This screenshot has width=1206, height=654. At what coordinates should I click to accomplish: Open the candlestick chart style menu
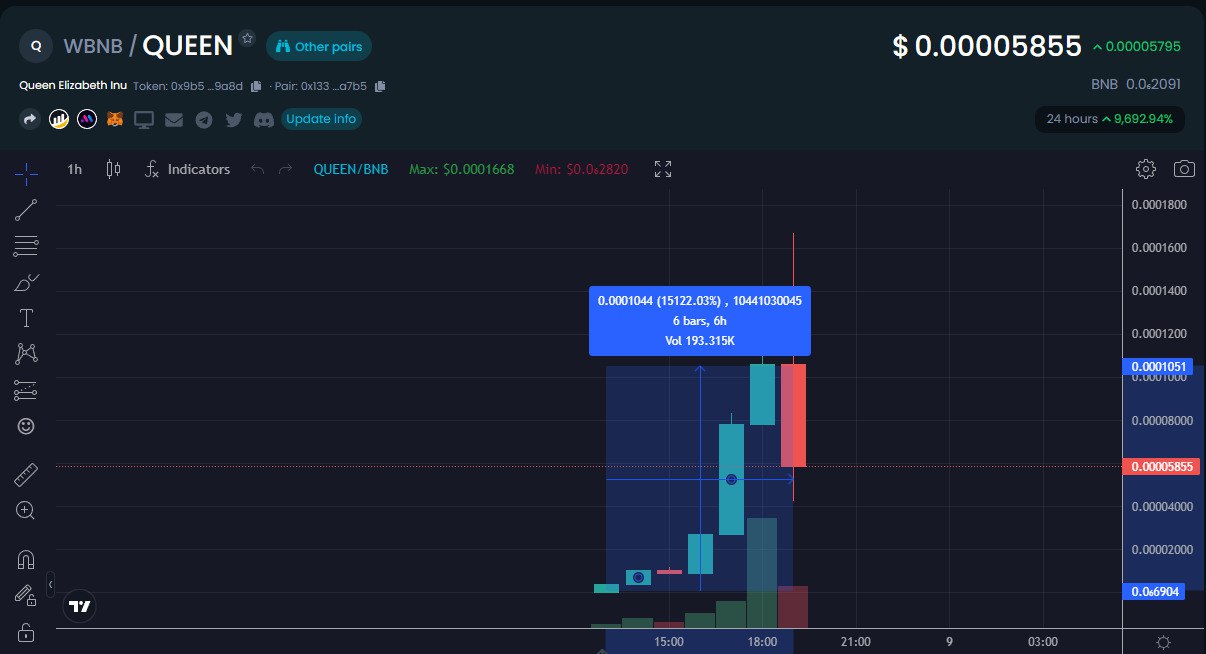click(x=113, y=169)
